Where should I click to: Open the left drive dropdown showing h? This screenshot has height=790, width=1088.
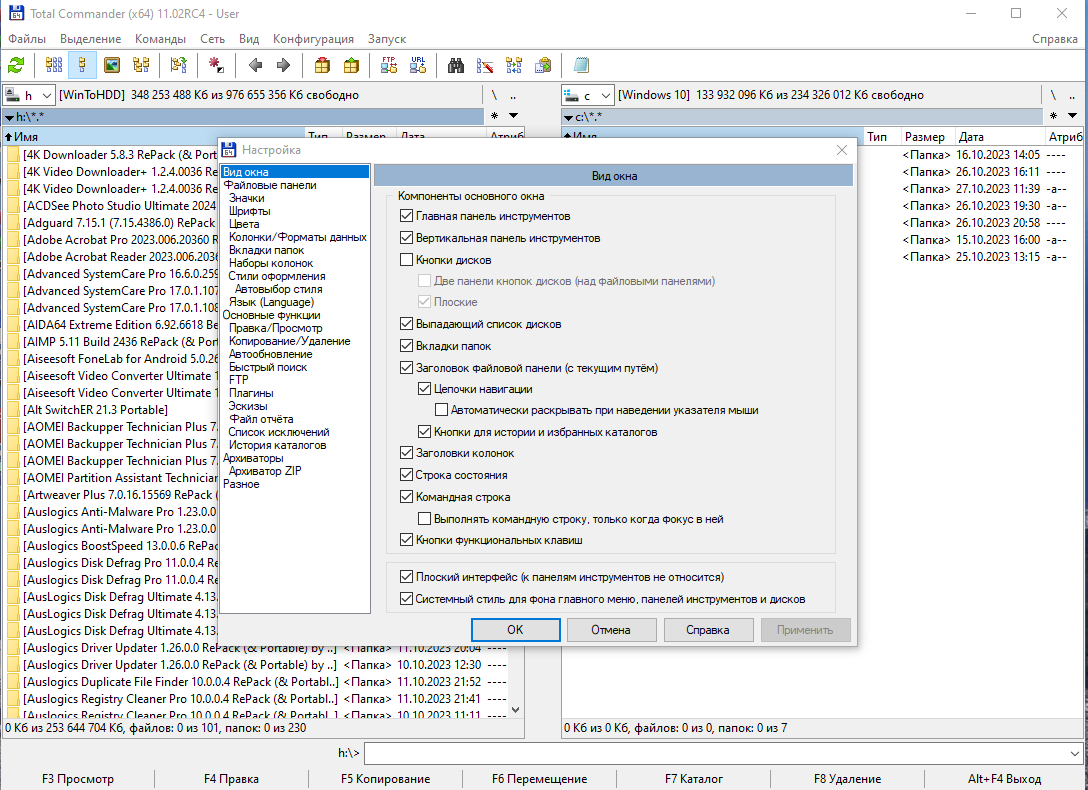click(29, 95)
